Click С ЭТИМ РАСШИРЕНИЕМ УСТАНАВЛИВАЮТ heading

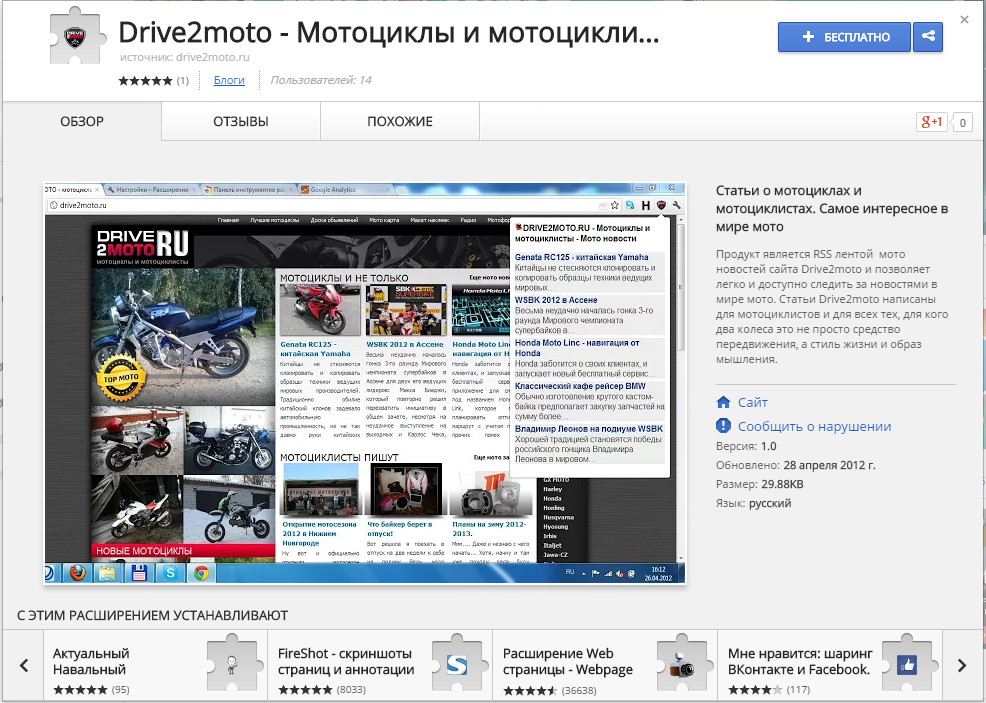click(152, 615)
